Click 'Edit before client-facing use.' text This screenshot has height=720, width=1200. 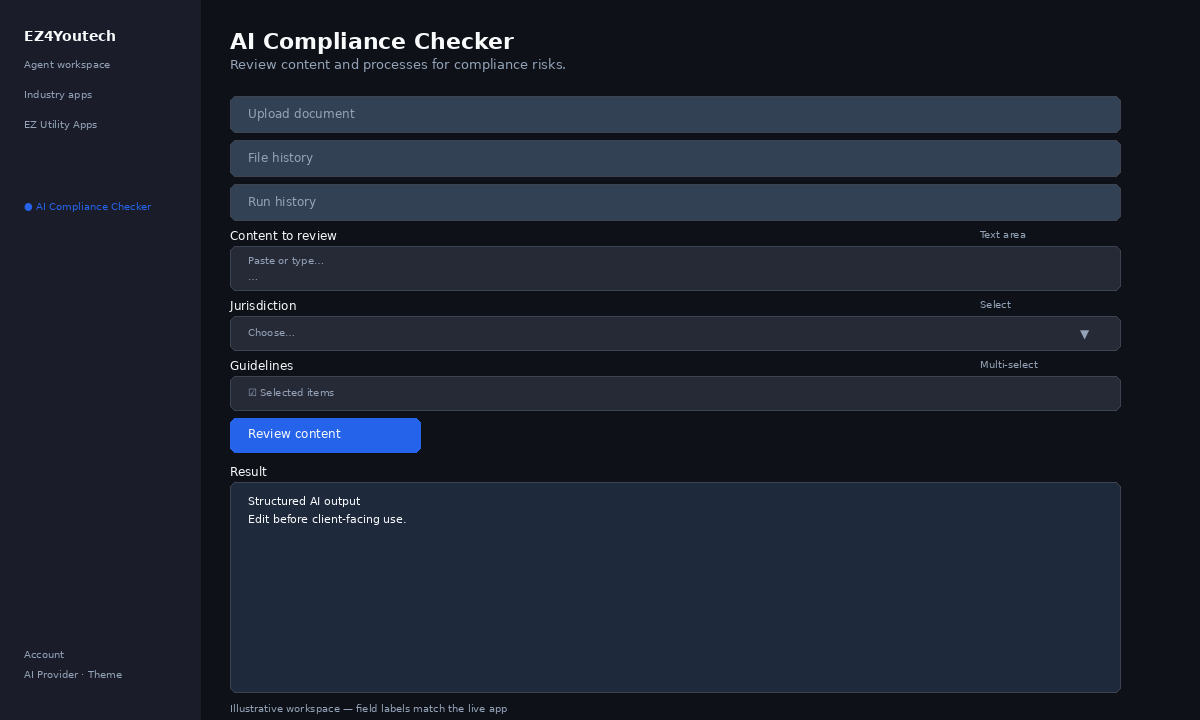point(327,520)
